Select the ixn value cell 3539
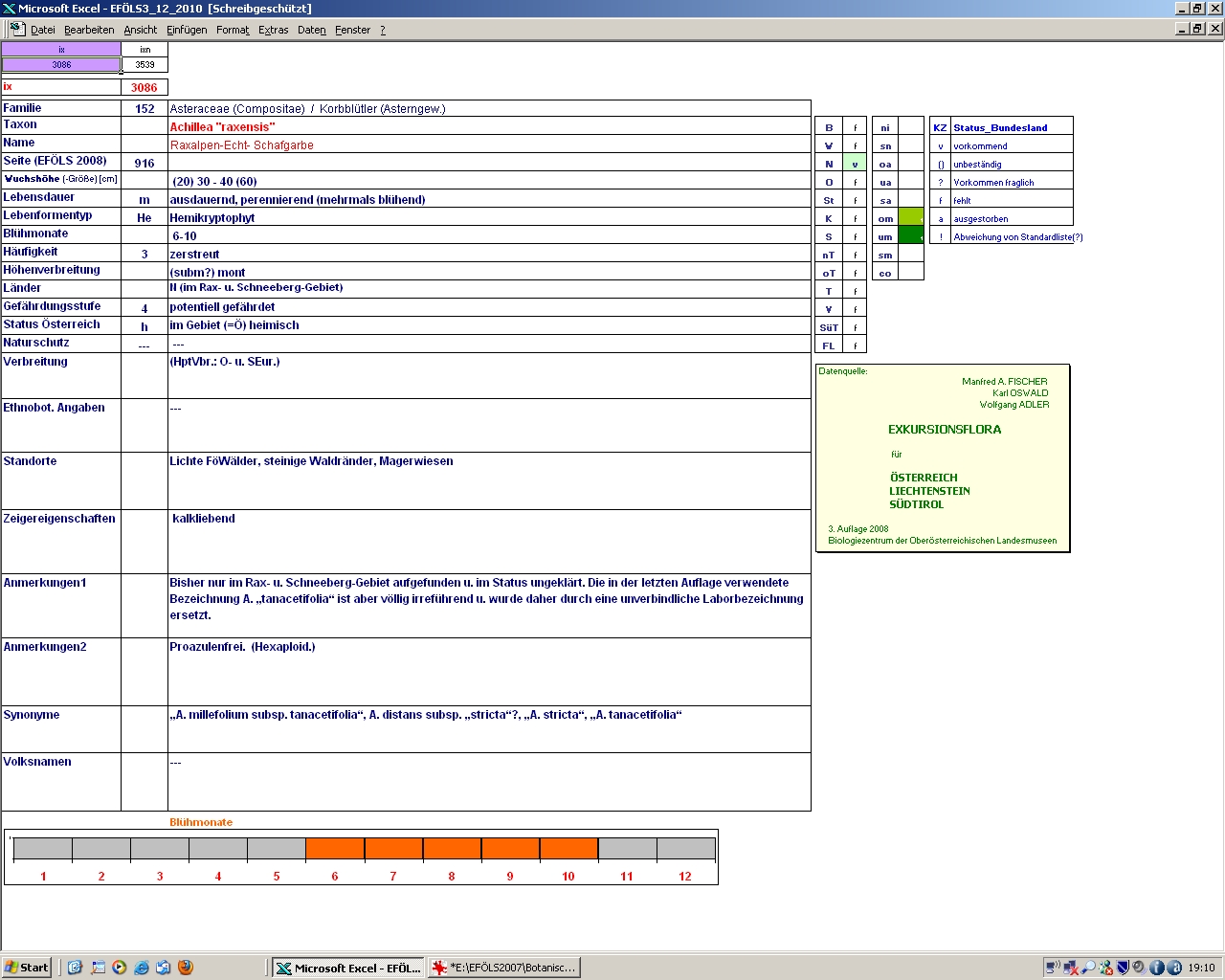 coord(145,65)
